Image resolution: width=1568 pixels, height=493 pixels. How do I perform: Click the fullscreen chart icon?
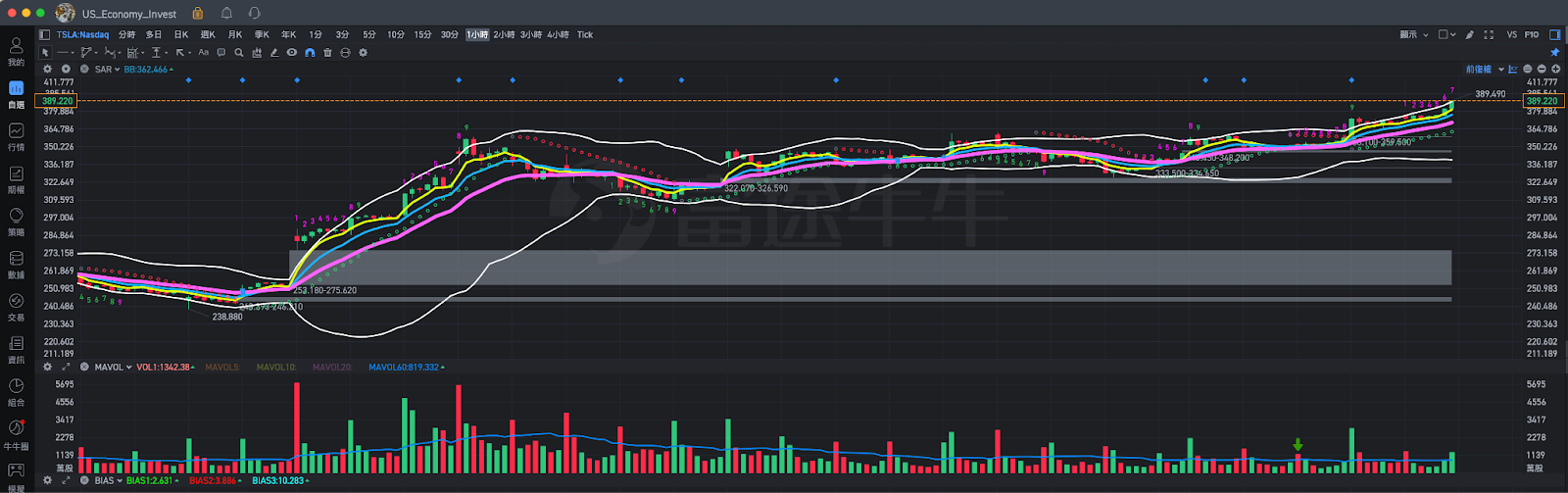point(1489,34)
